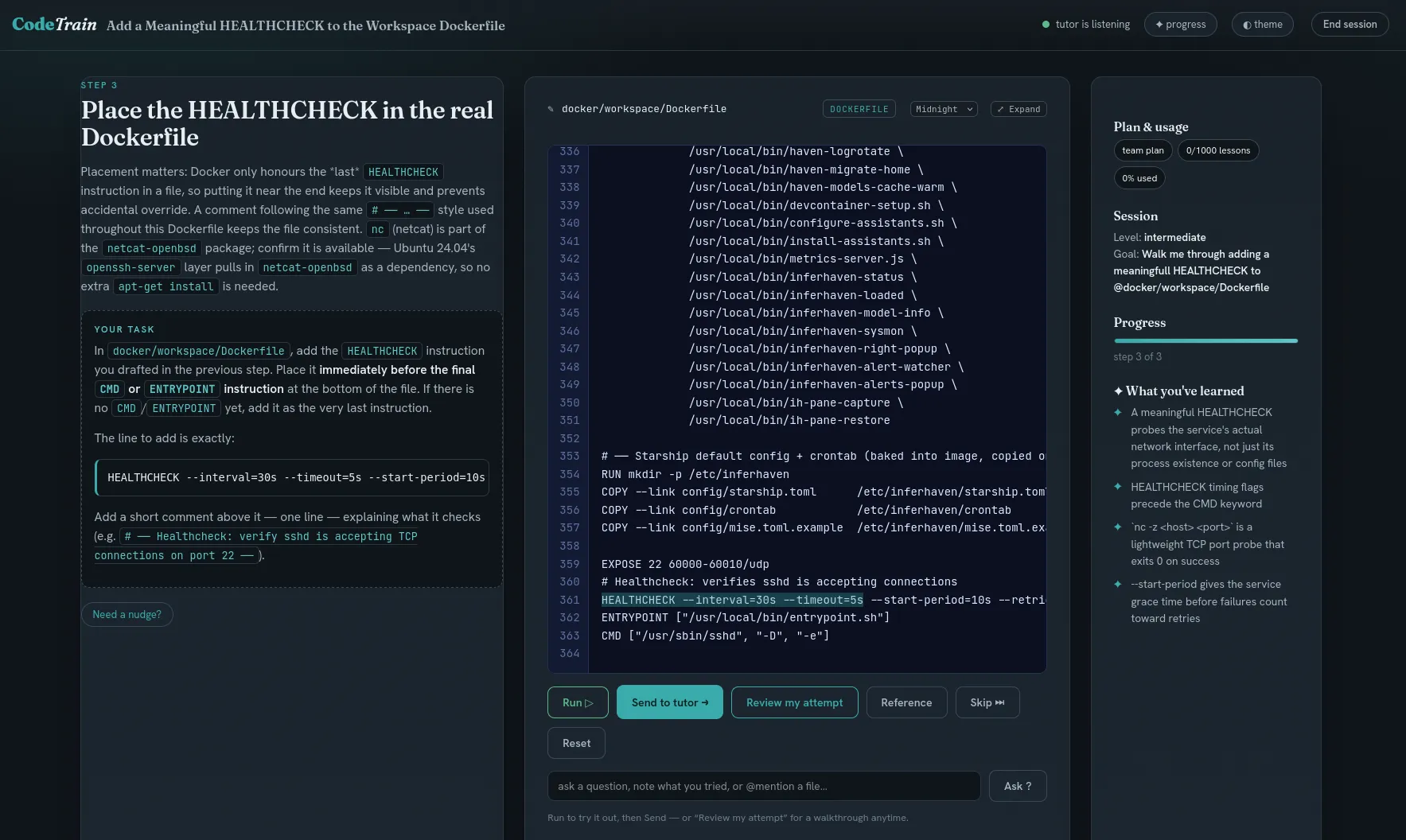Screen dimensions: 1406x840
Task: Click the ENTRYPOINT line in the editor
Action: coord(746,617)
